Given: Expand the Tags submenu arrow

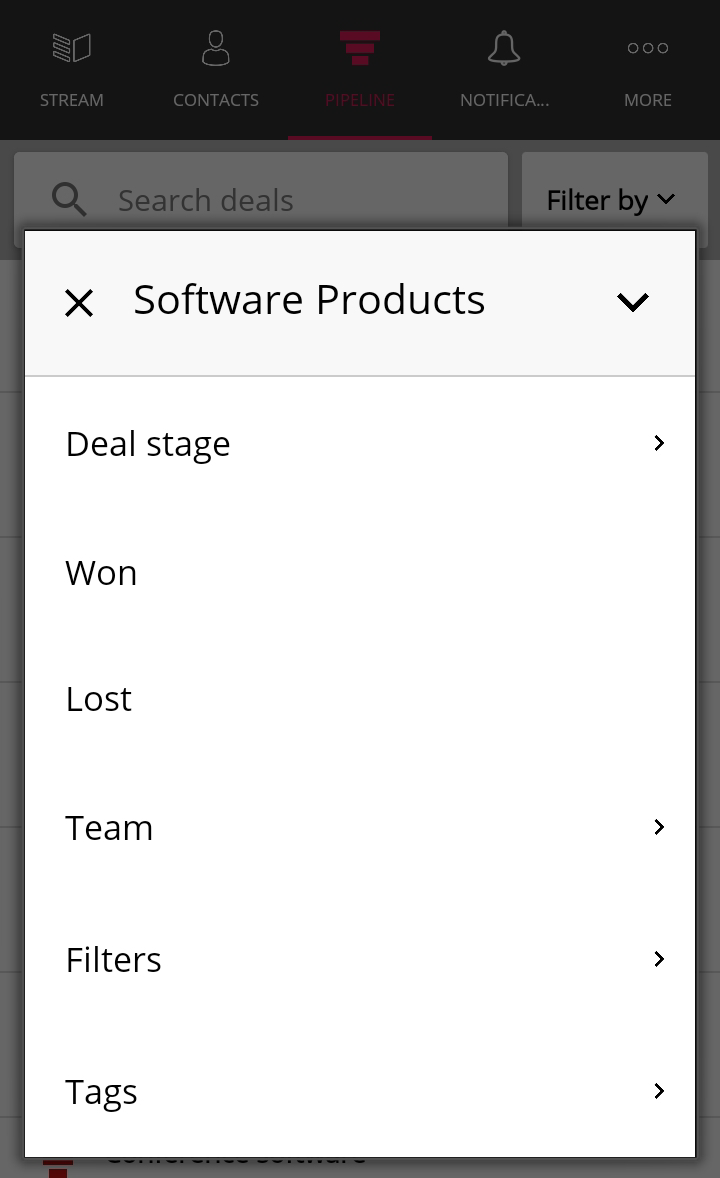Looking at the screenshot, I should (x=659, y=1091).
